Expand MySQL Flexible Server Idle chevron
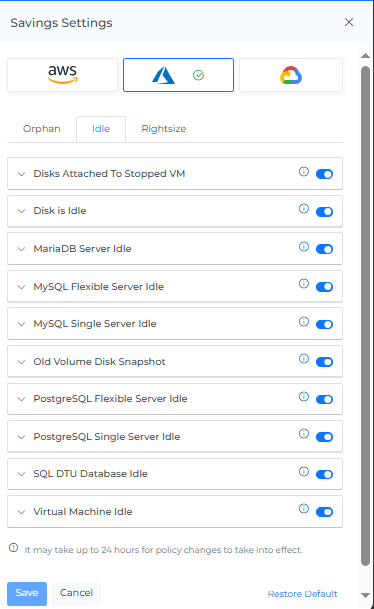374x609 pixels. coord(21,287)
